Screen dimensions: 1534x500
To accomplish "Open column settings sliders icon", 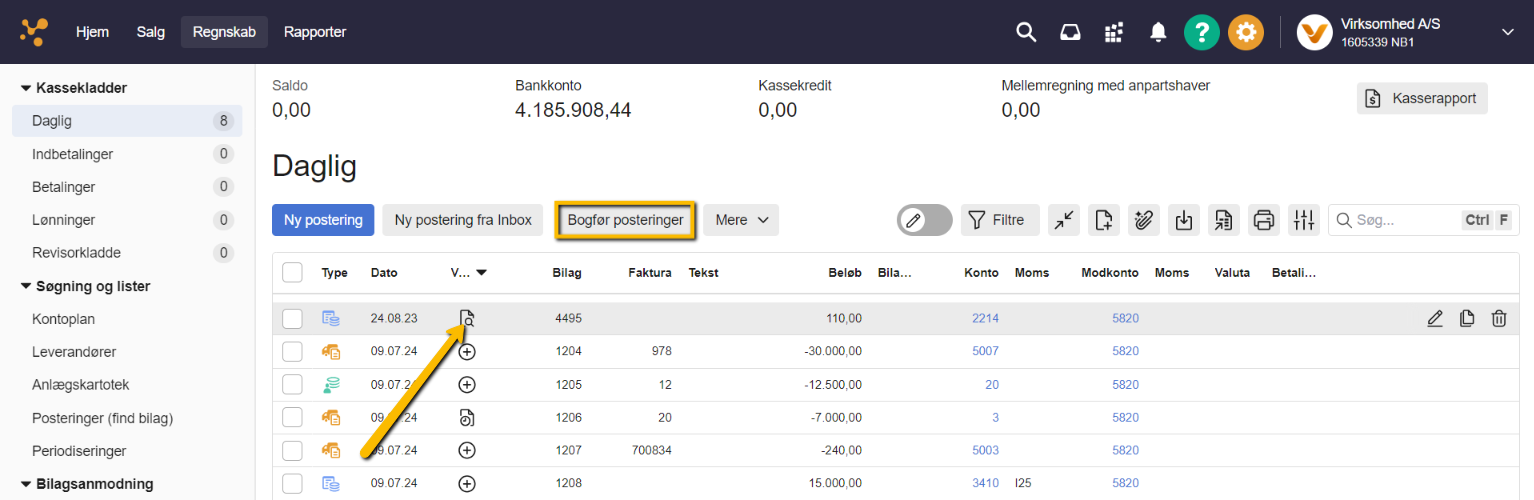I will point(1303,220).
